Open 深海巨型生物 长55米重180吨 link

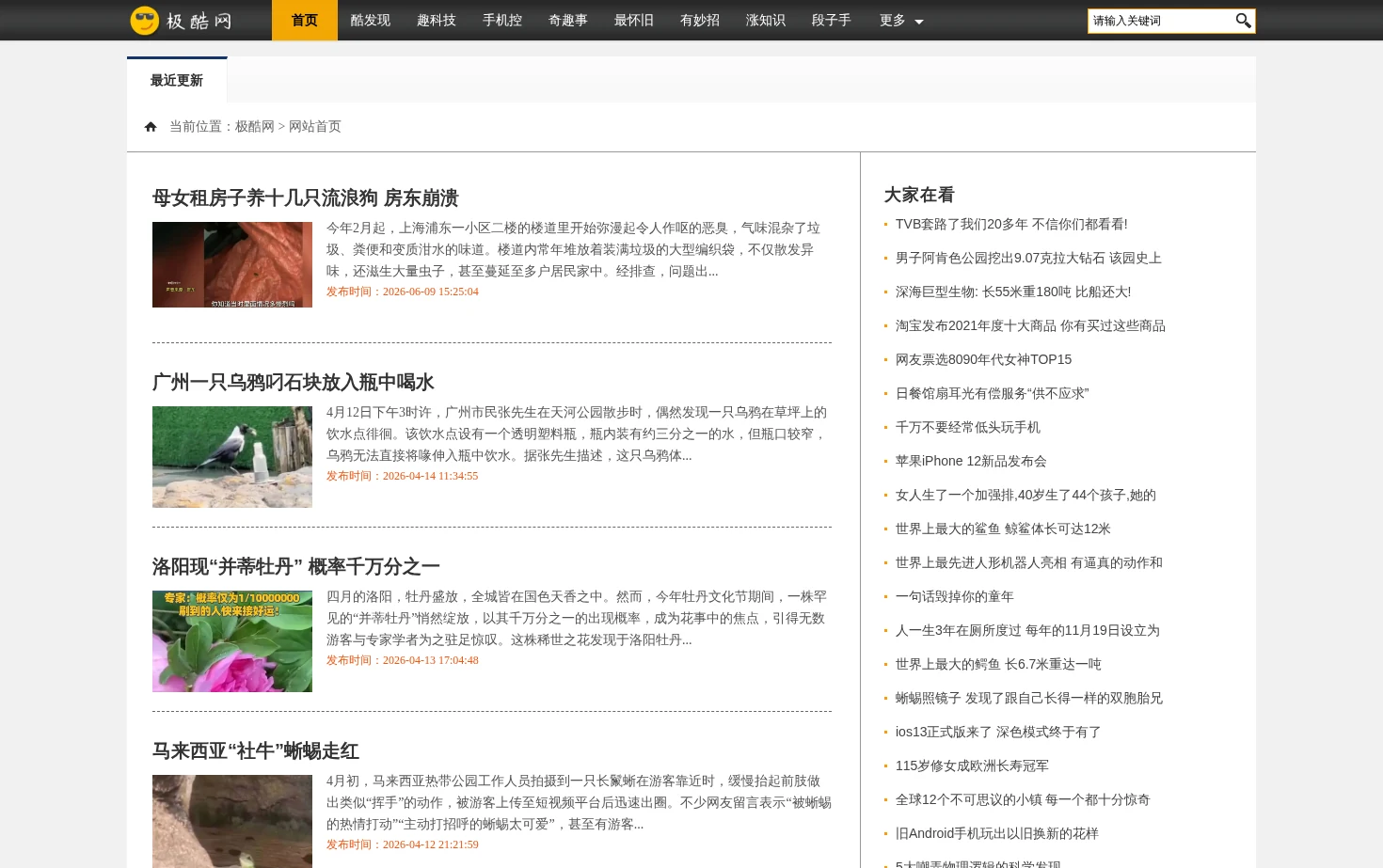pyautogui.click(x=1013, y=292)
